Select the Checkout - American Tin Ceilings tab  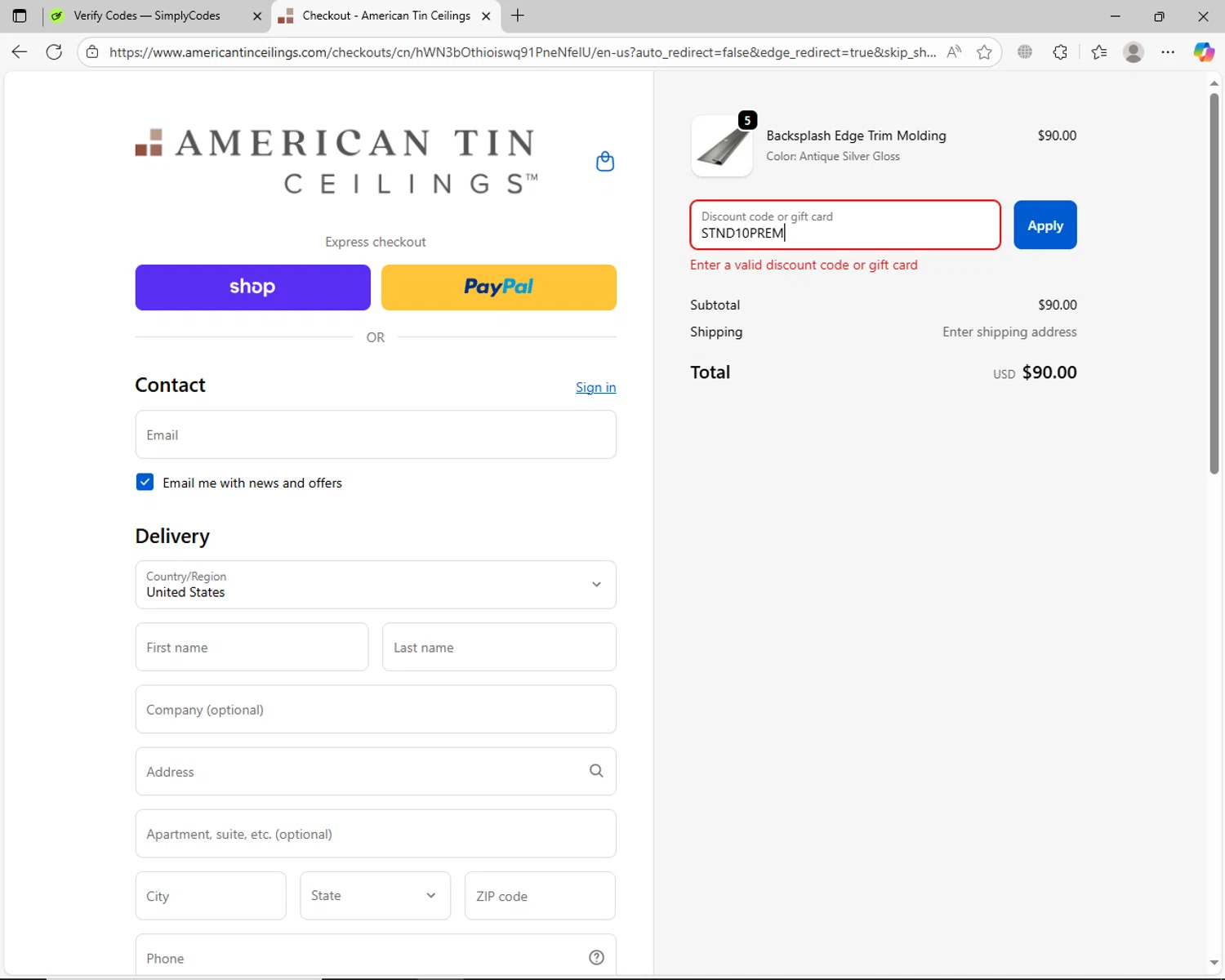coord(385,16)
